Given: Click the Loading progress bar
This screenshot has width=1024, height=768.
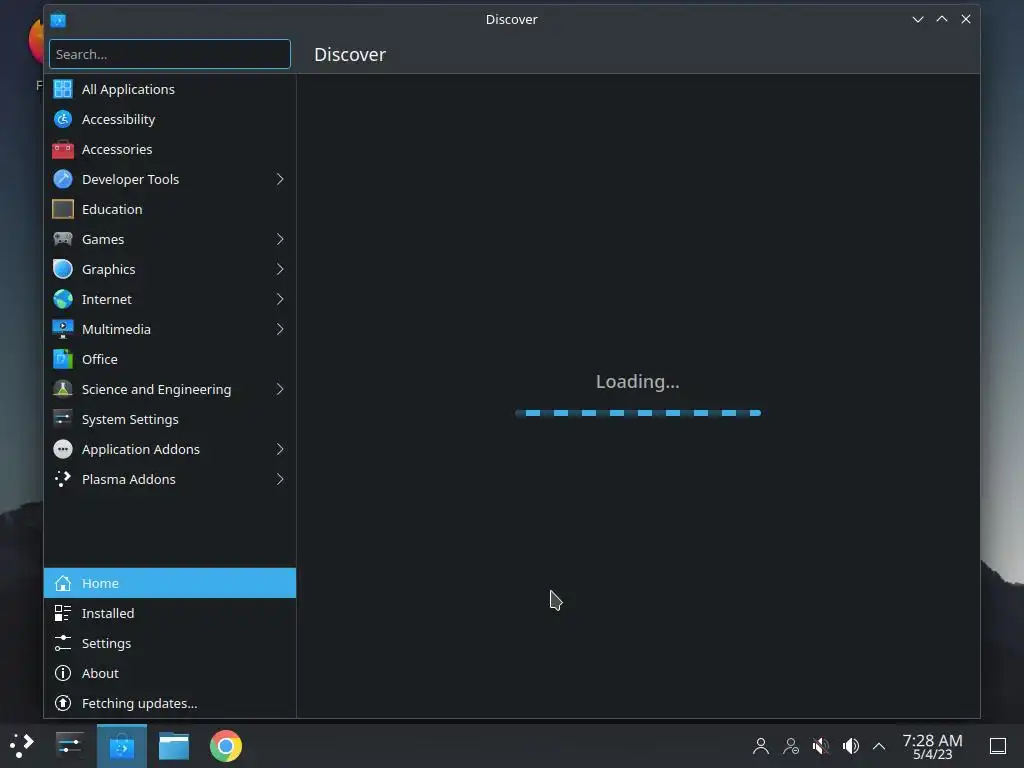Looking at the screenshot, I should tap(638, 413).
